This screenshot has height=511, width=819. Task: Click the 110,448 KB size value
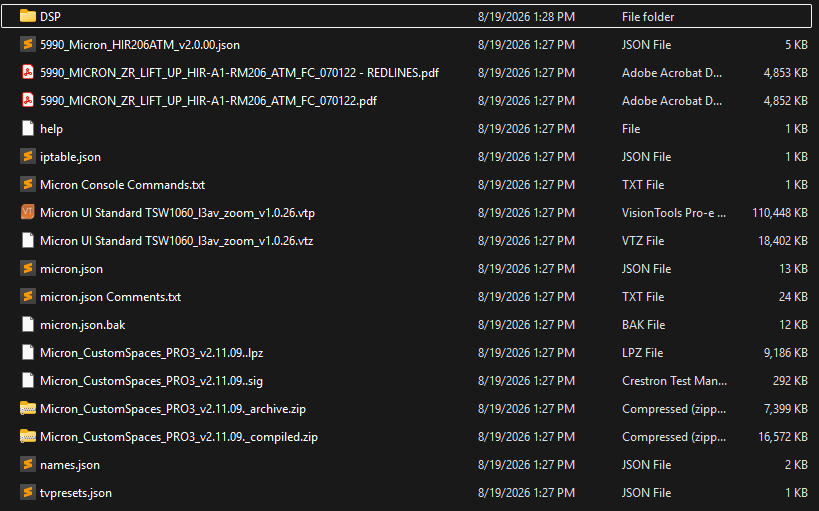(780, 213)
